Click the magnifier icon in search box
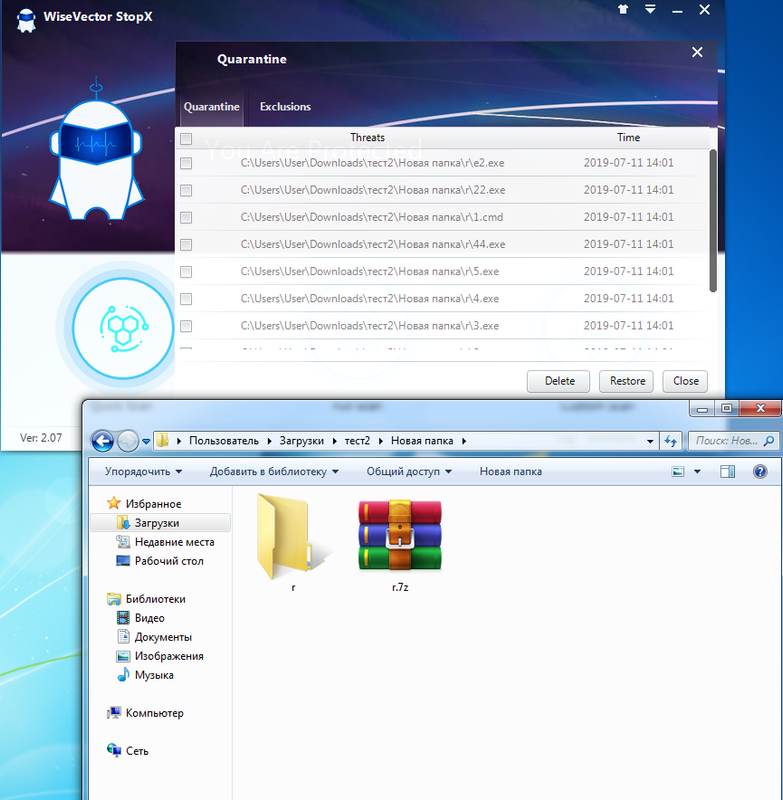This screenshot has height=800, width=783. [x=768, y=441]
